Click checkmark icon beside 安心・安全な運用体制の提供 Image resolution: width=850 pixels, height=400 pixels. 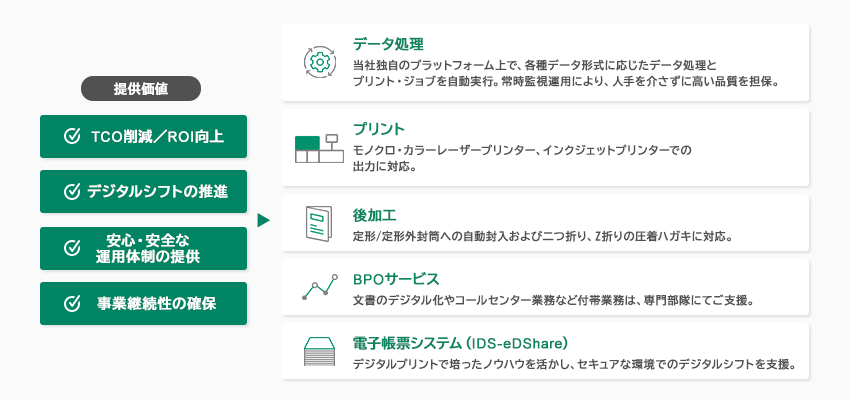tap(72, 247)
